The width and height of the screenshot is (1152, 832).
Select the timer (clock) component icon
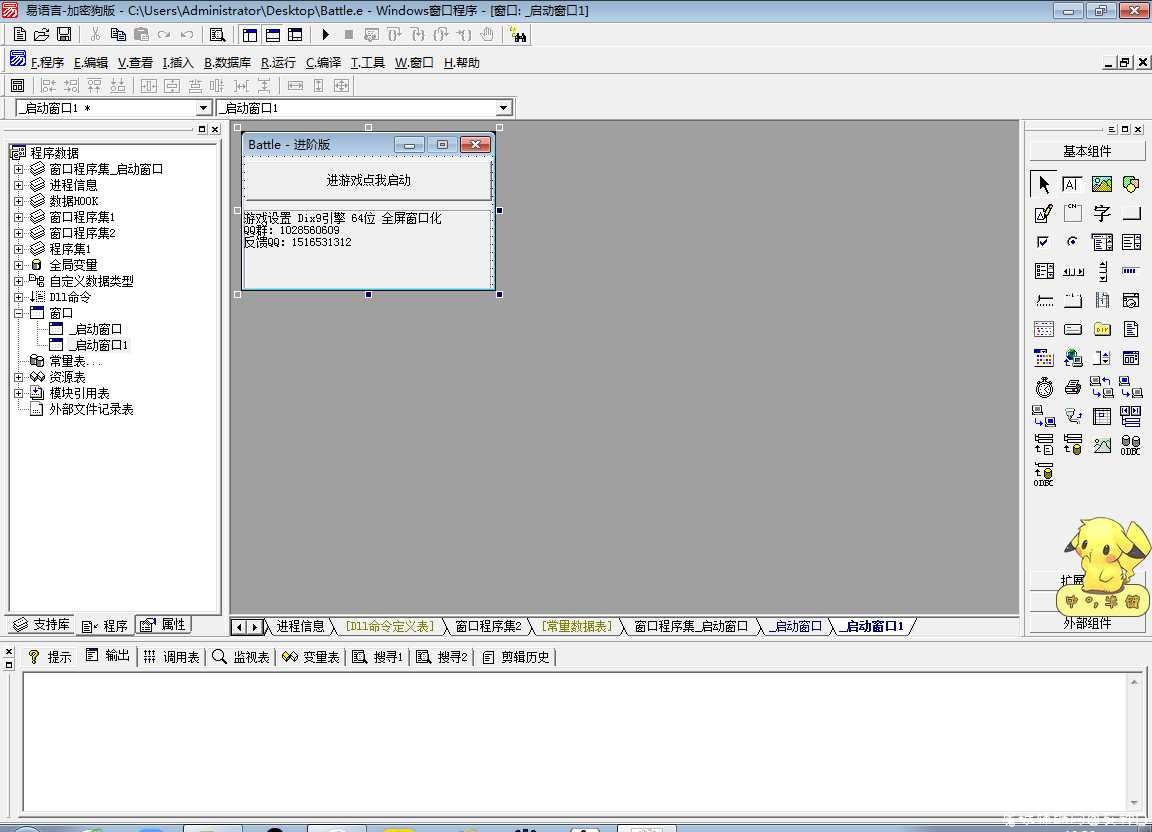(x=1044, y=387)
